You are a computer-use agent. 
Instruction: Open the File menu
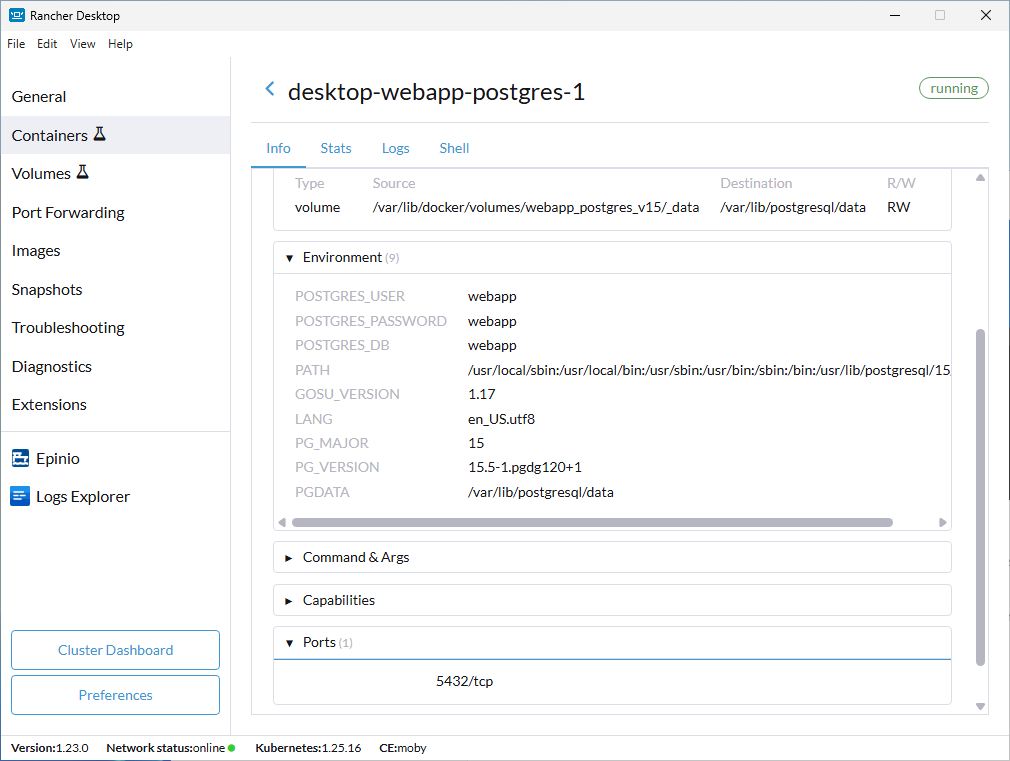click(16, 44)
